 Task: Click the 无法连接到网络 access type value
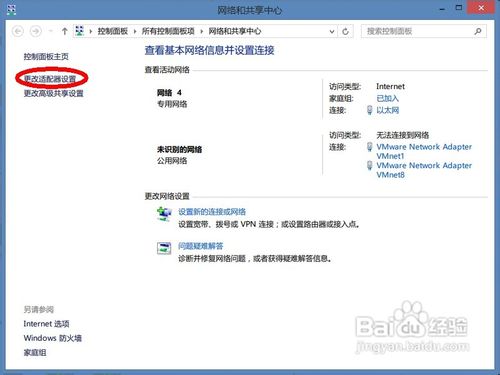(403, 135)
